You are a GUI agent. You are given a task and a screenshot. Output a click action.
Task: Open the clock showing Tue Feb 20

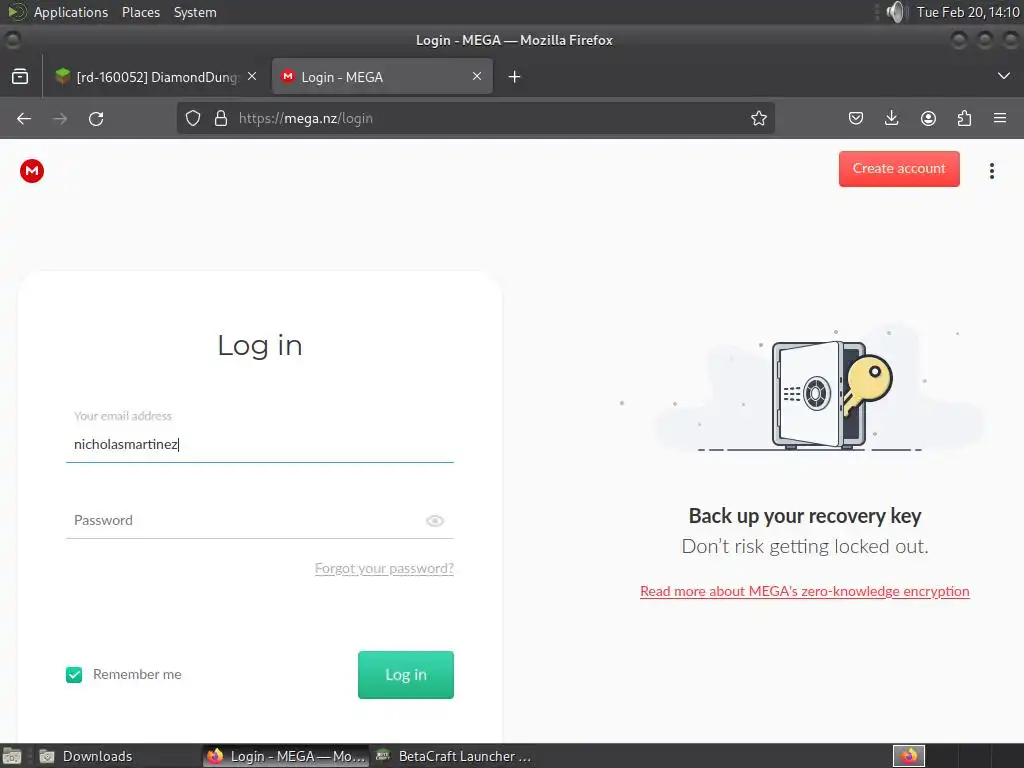pos(967,12)
